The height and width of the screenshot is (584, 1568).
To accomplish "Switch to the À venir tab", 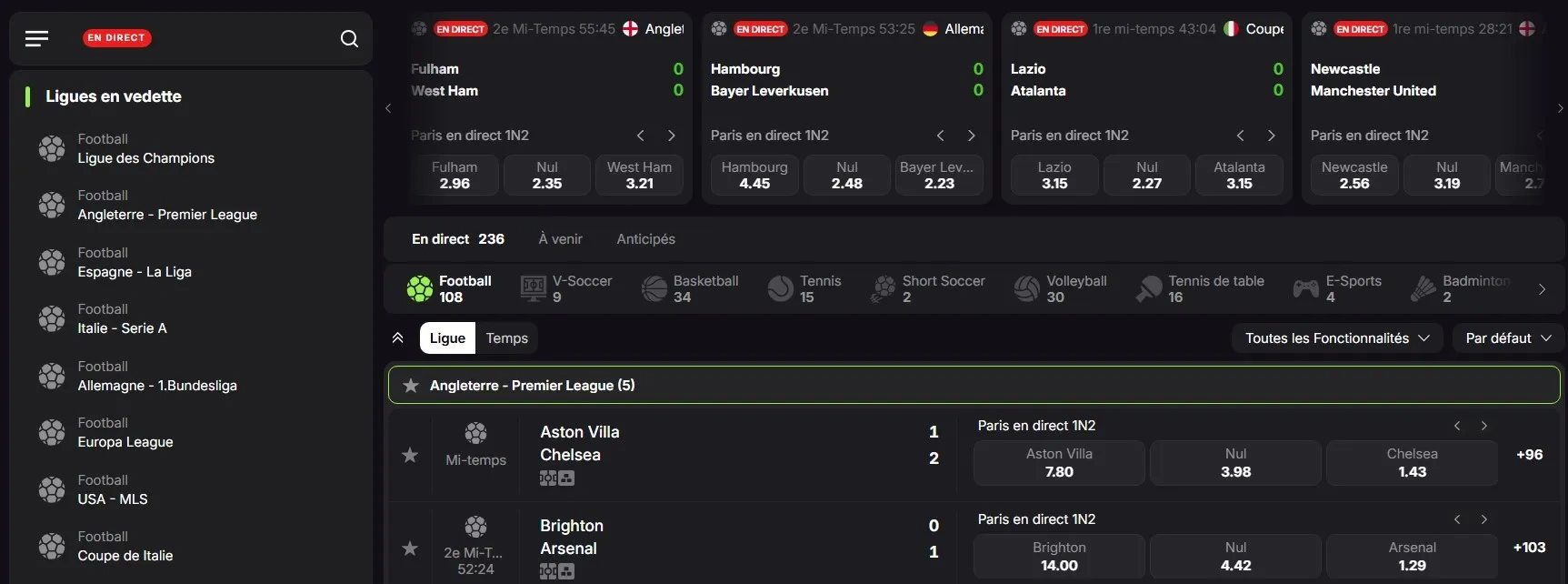I will [x=560, y=239].
